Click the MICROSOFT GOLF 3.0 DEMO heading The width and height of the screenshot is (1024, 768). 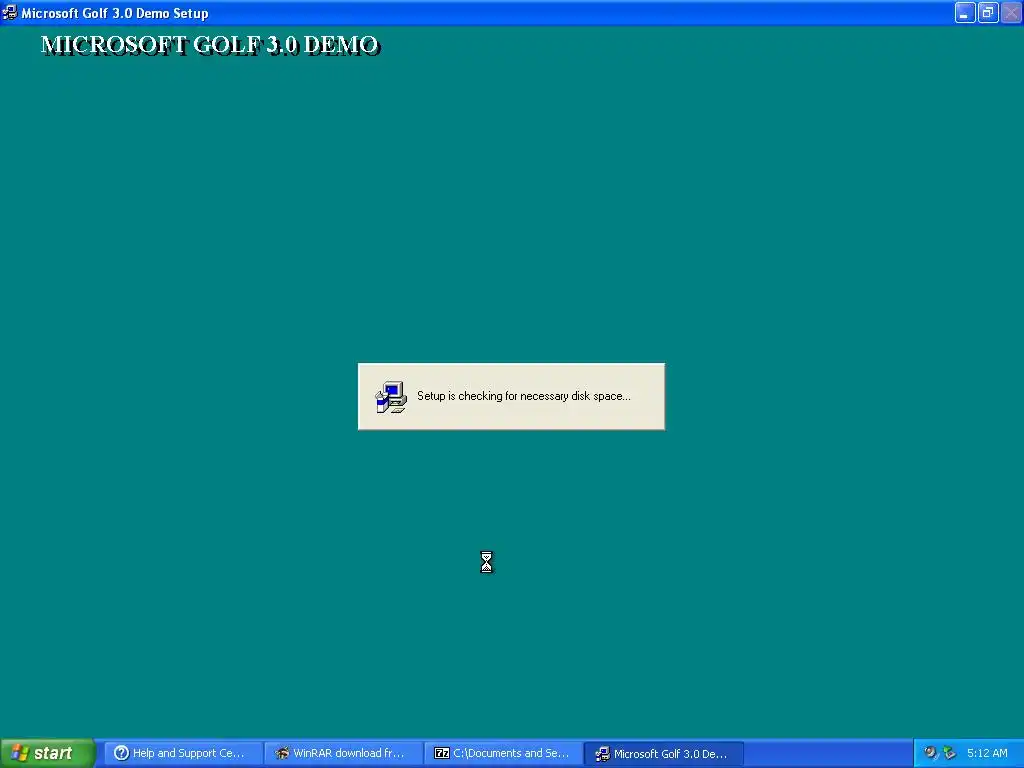[210, 45]
